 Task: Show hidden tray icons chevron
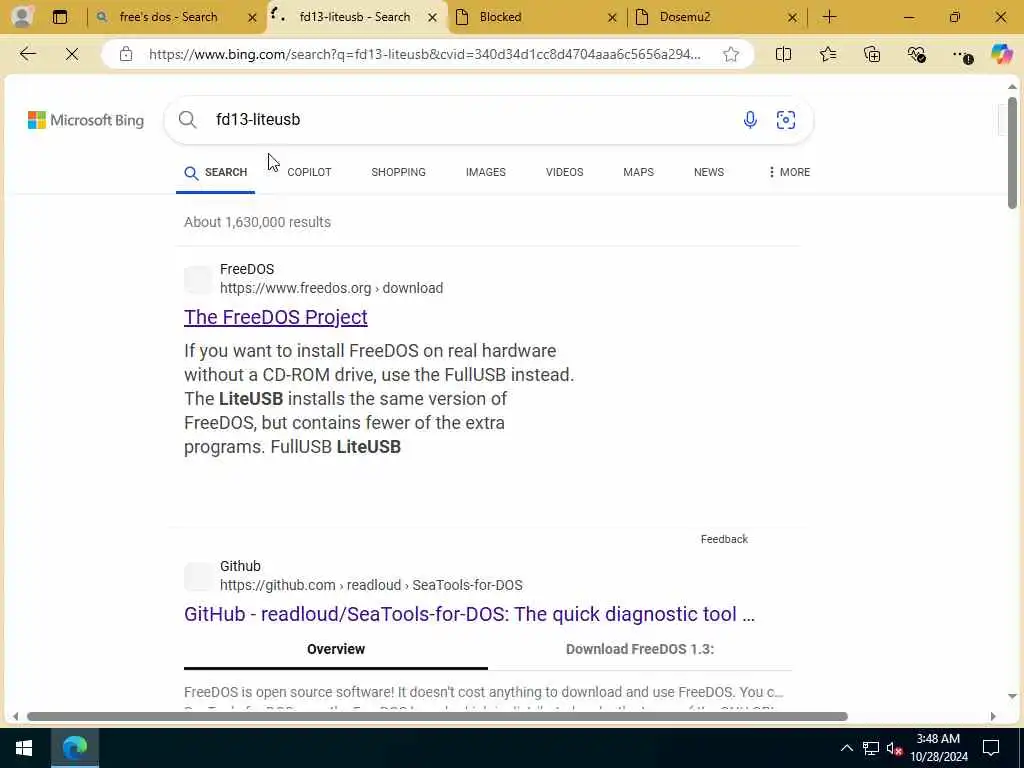point(846,748)
